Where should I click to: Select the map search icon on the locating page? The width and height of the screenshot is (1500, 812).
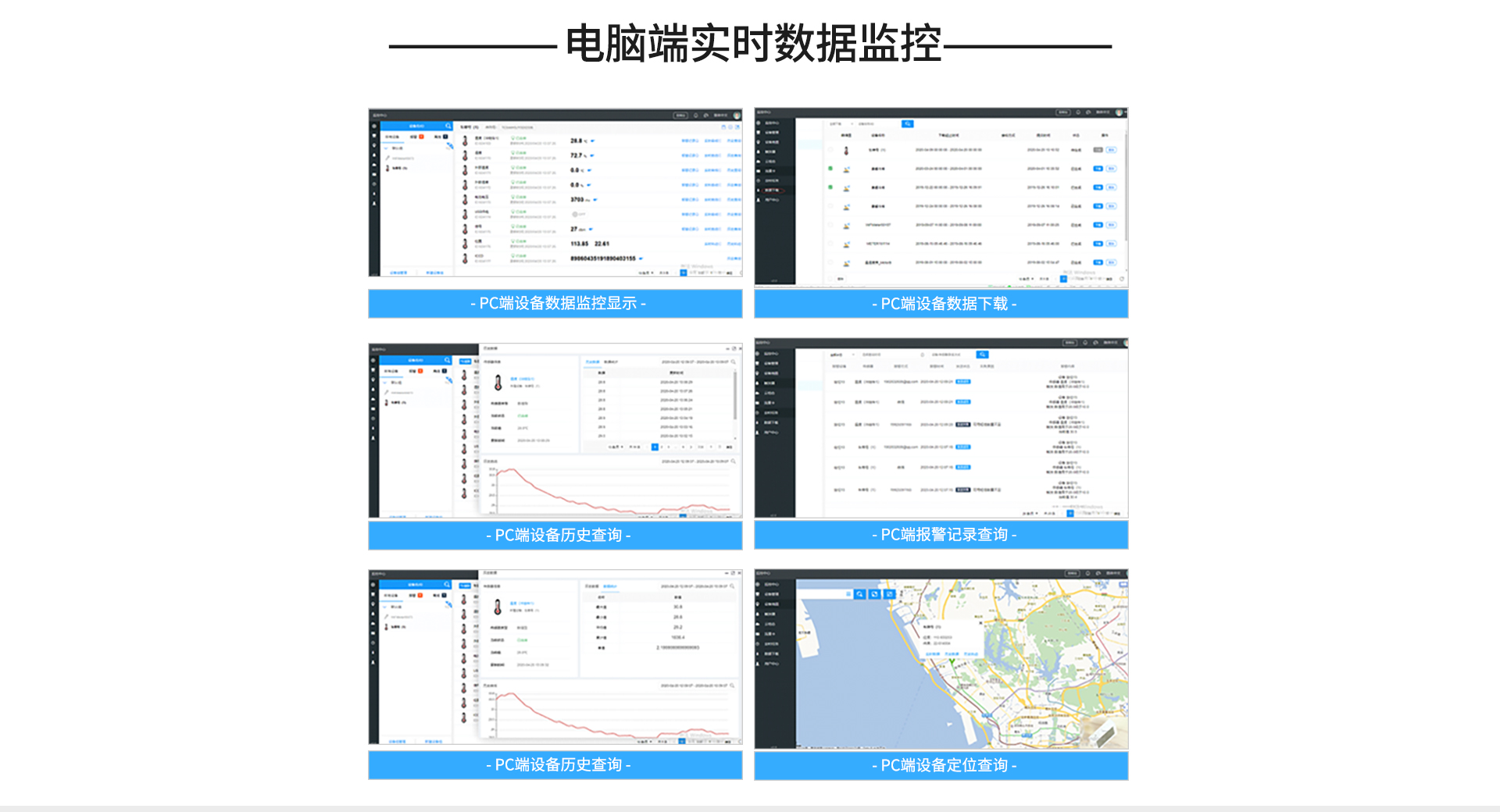click(859, 594)
